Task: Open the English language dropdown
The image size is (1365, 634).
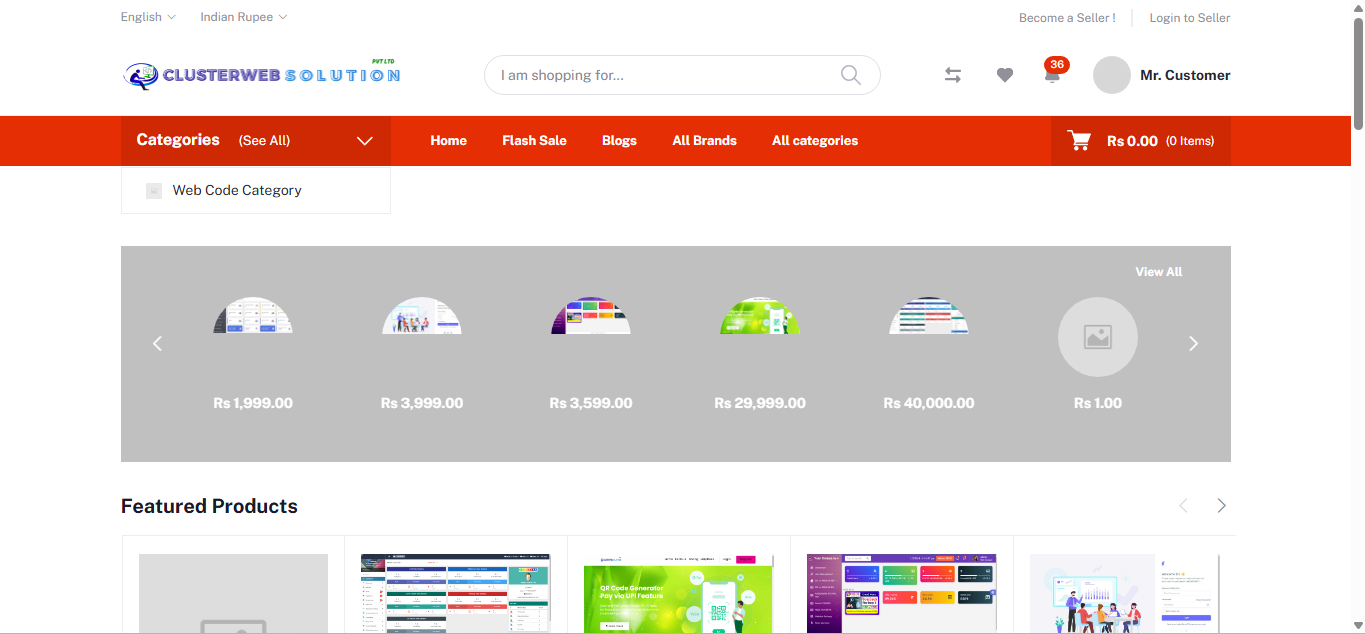Action: 148,17
